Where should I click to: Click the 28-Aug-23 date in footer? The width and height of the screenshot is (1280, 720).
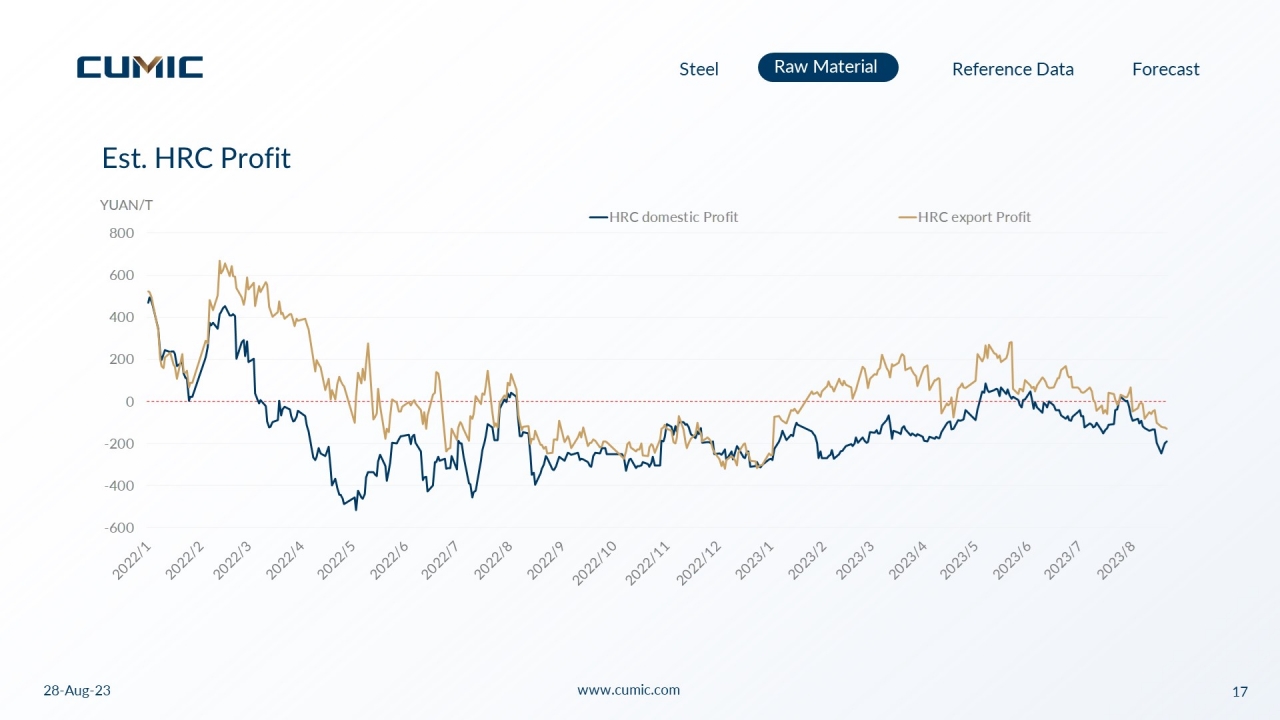click(x=77, y=691)
